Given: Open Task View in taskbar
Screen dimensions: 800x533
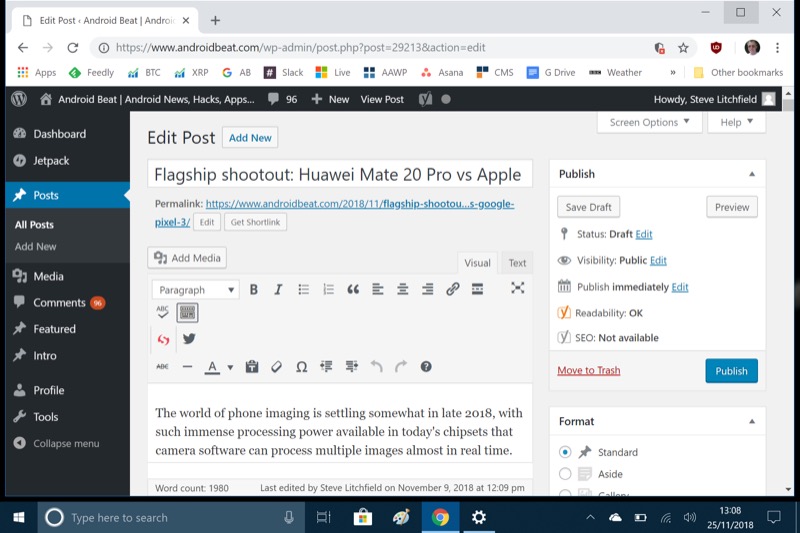Looking at the screenshot, I should [x=323, y=518].
